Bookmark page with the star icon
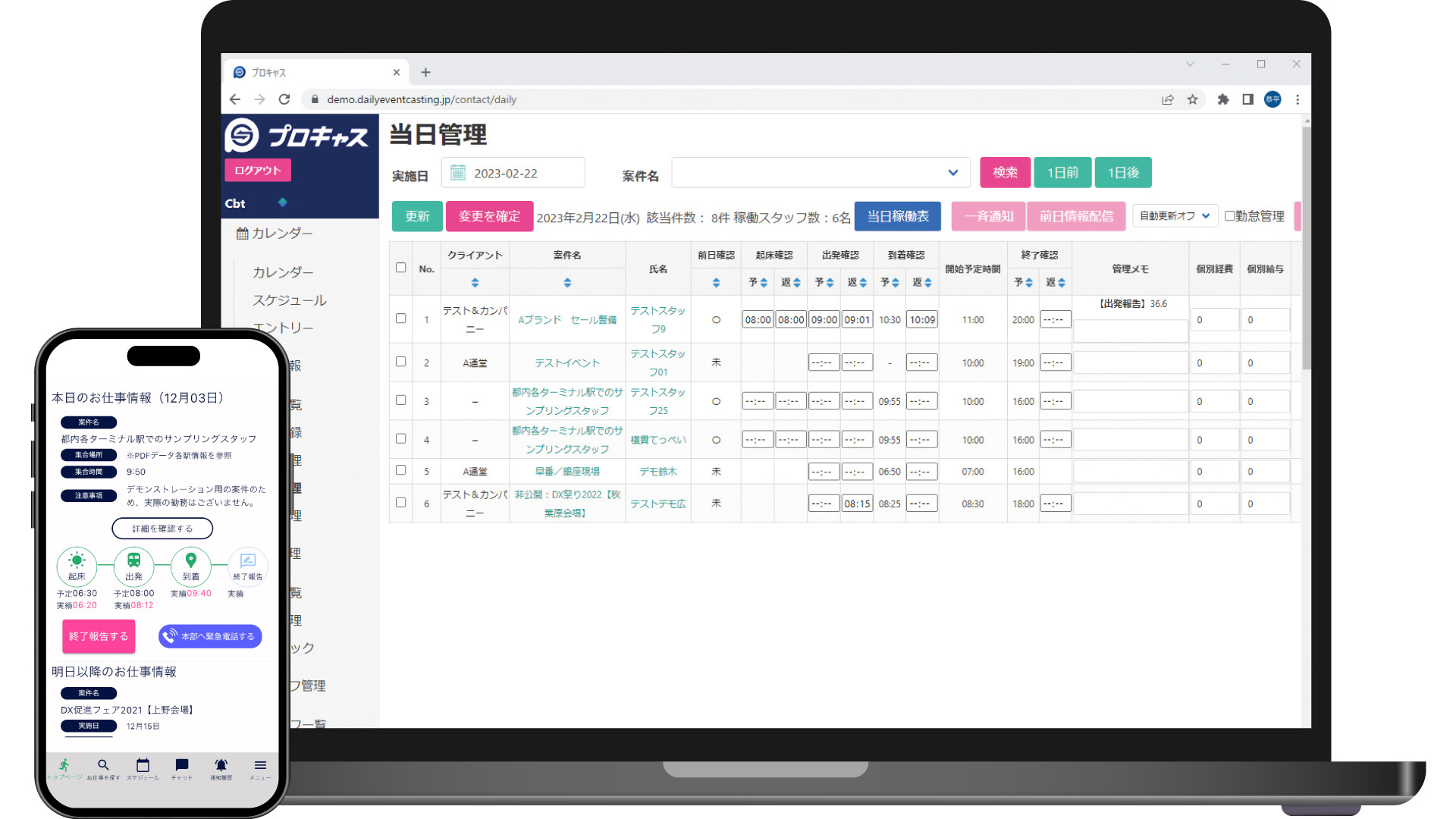This screenshot has width=1456, height=819. [1193, 99]
